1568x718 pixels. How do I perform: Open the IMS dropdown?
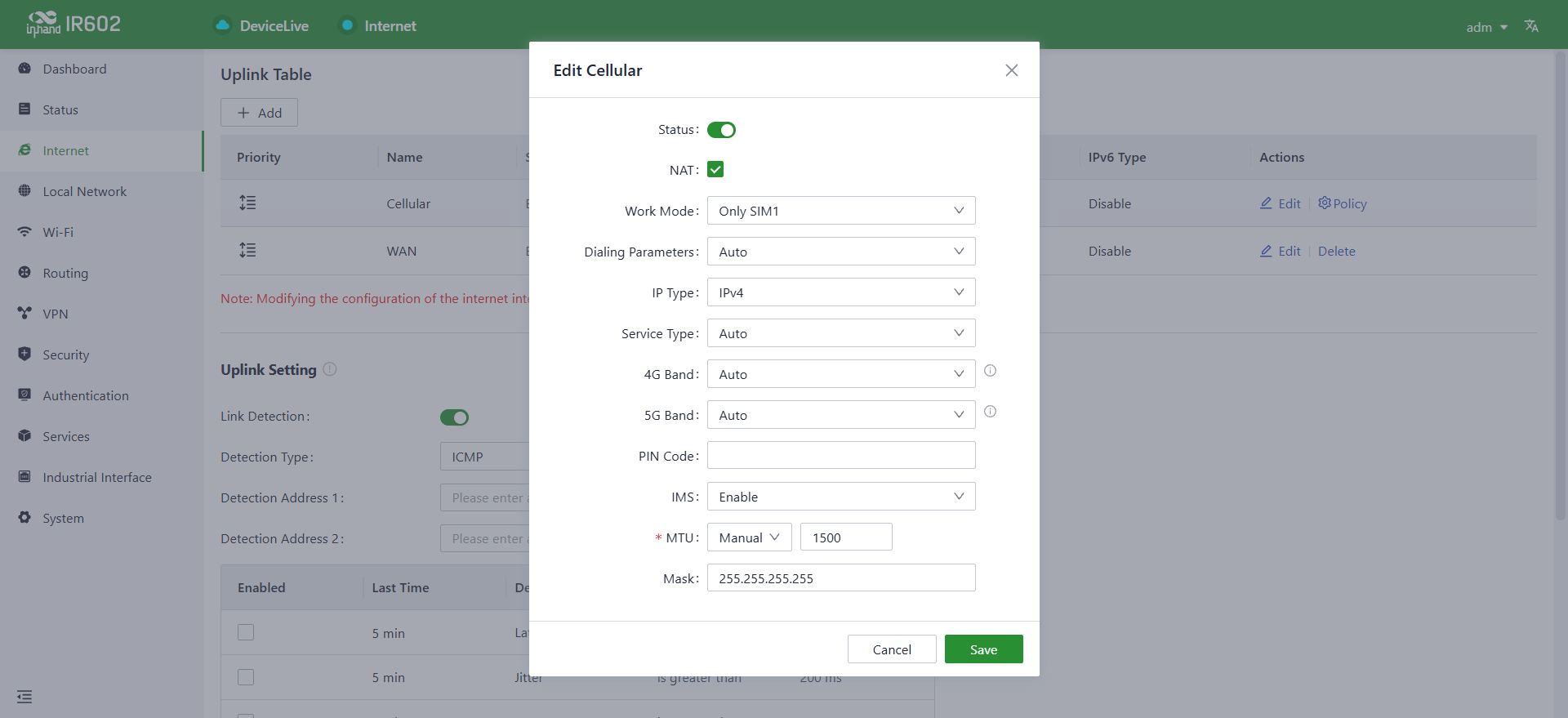point(841,497)
